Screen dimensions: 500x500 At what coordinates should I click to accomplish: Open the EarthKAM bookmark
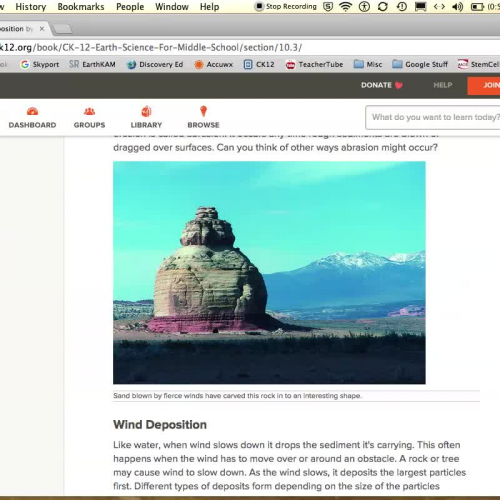[92, 64]
